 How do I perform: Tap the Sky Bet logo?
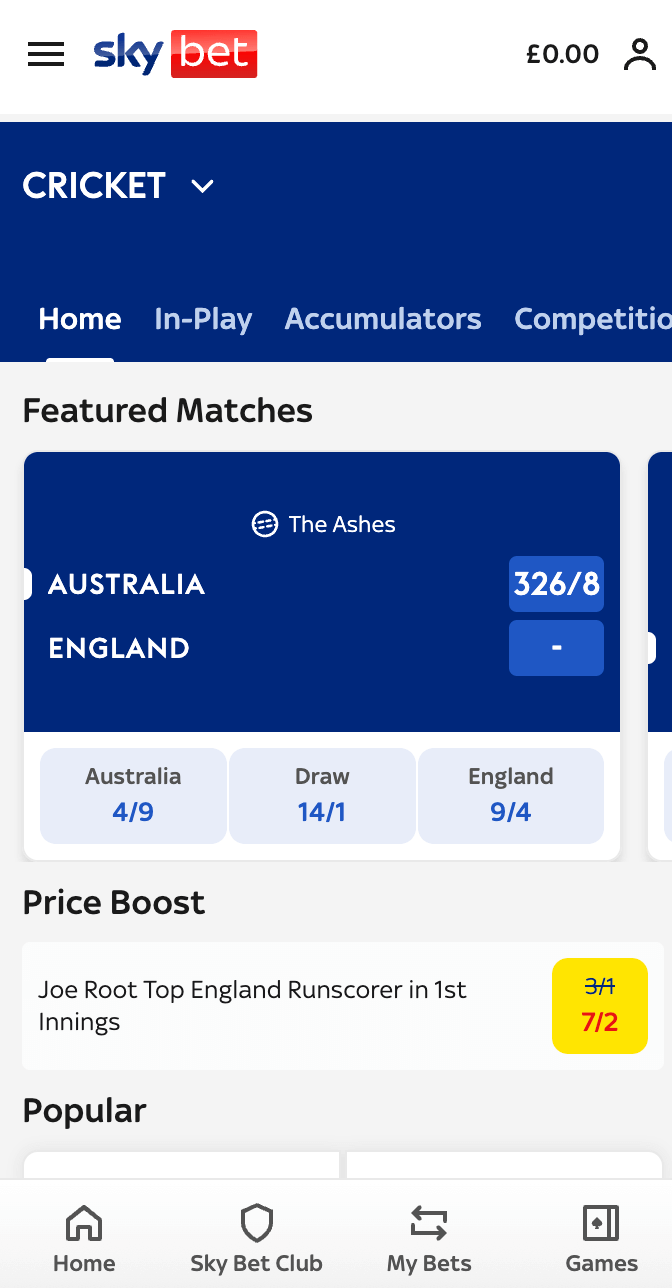click(175, 54)
